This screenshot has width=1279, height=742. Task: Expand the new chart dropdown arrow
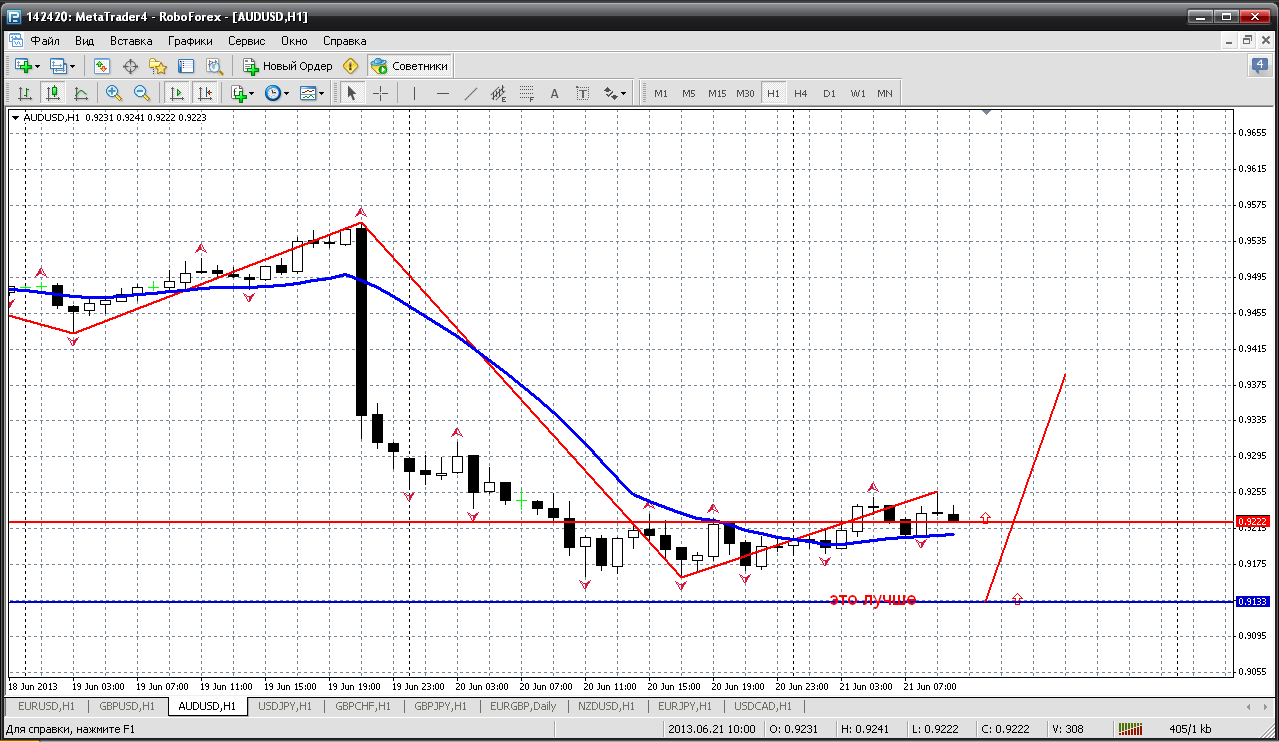(38, 67)
